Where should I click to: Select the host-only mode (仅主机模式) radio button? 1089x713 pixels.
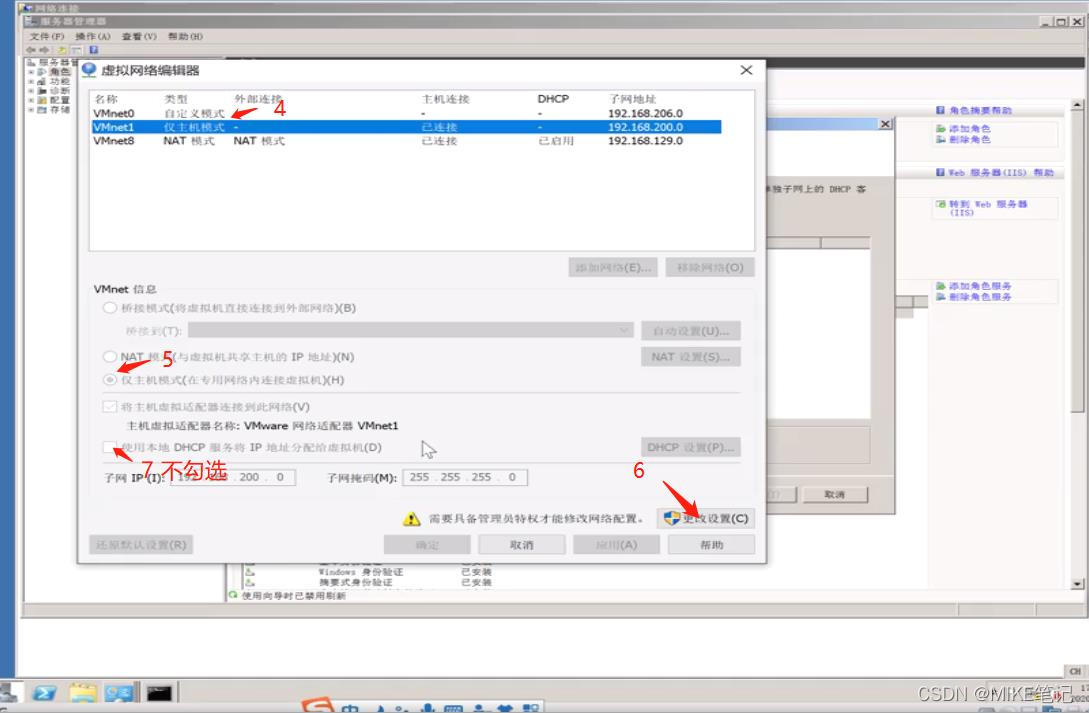pos(110,380)
